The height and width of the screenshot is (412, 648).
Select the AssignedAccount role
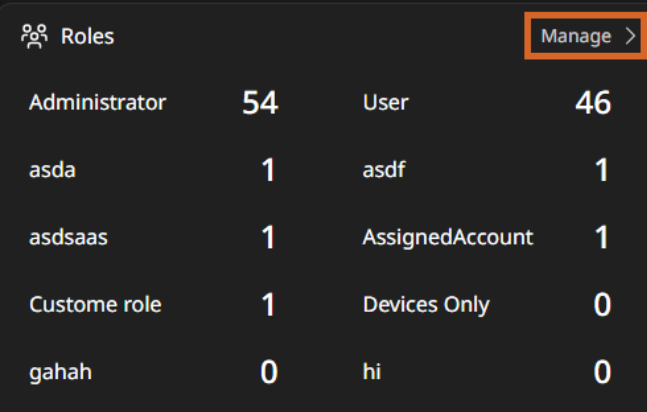(x=448, y=238)
